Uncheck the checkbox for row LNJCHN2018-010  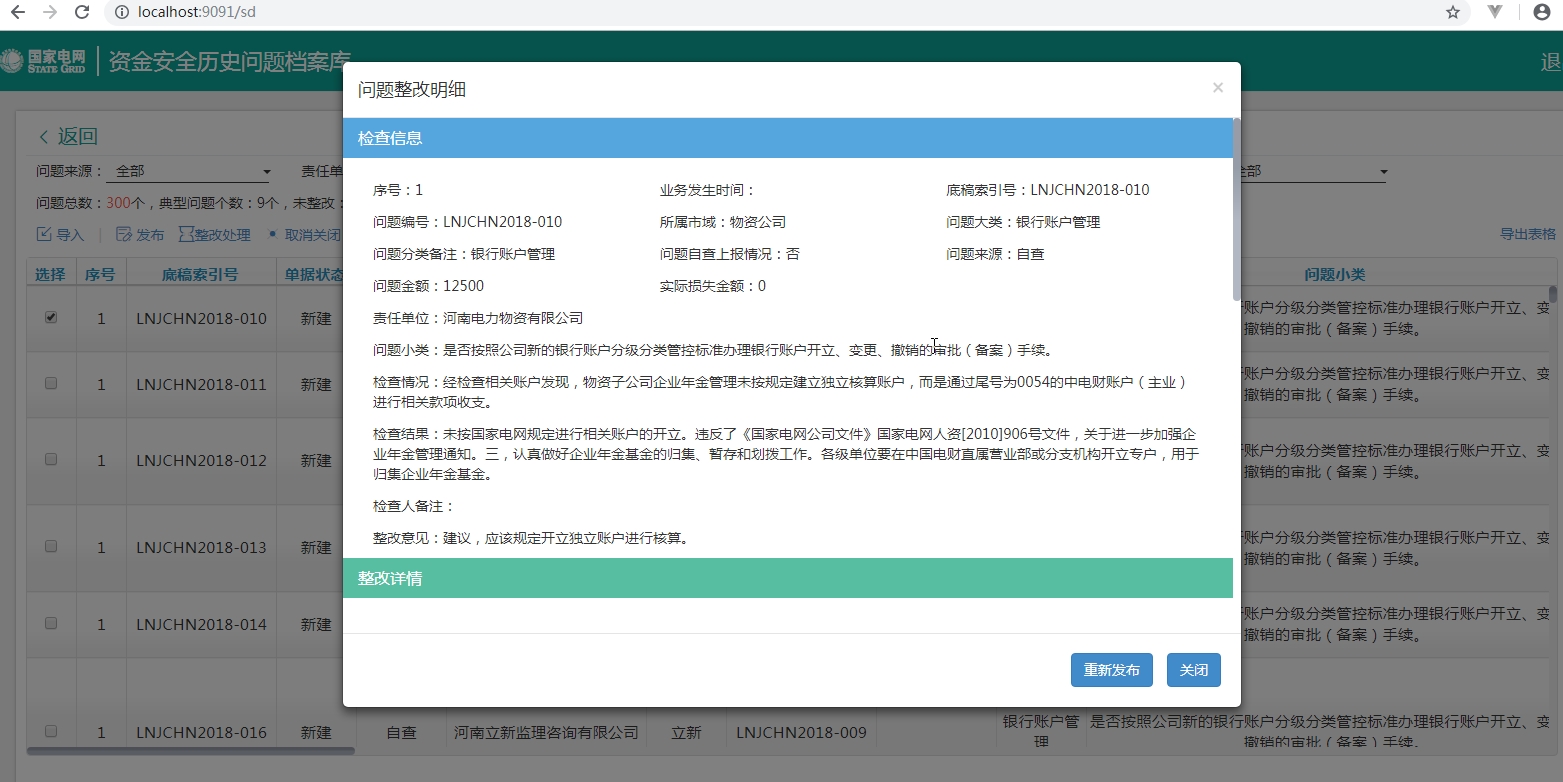click(51, 317)
